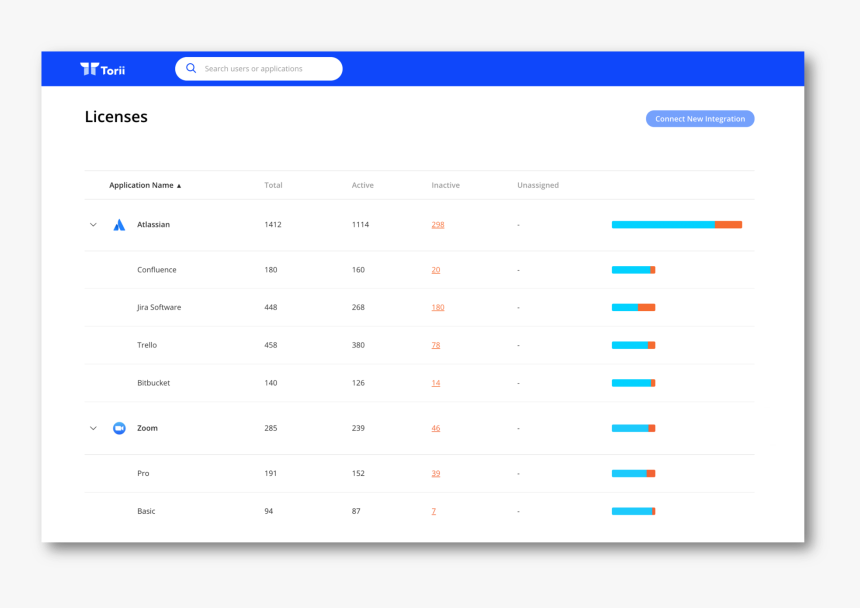This screenshot has width=860, height=608.
Task: Click Basic total value 94
Action: coord(268,512)
